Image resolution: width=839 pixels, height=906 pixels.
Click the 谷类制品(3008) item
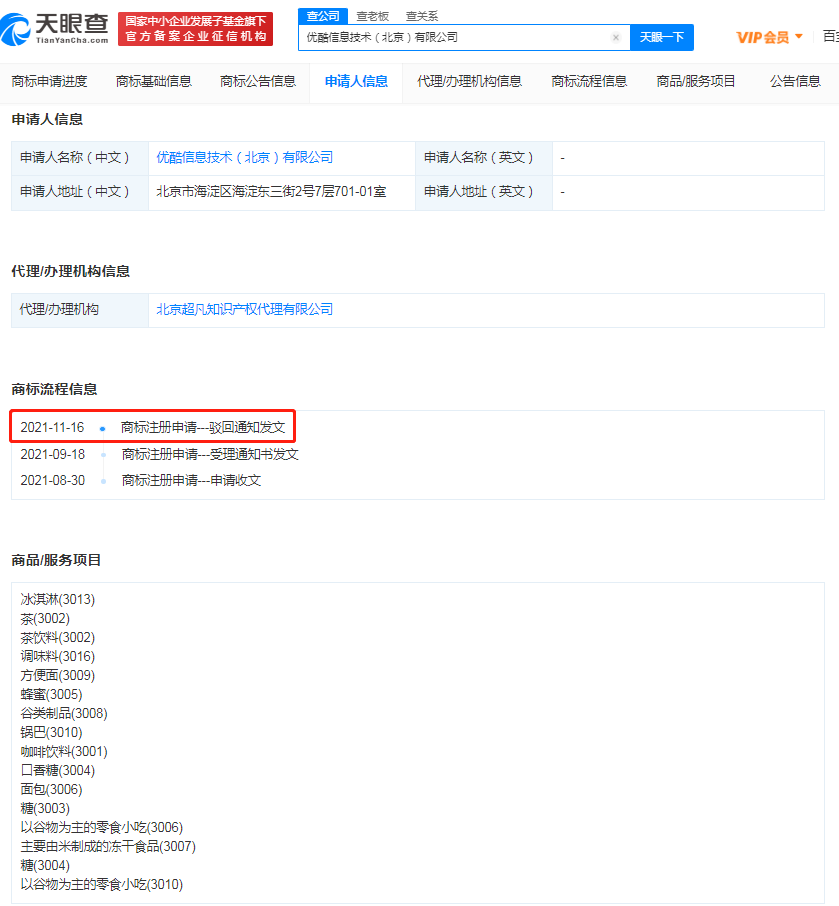[64, 714]
